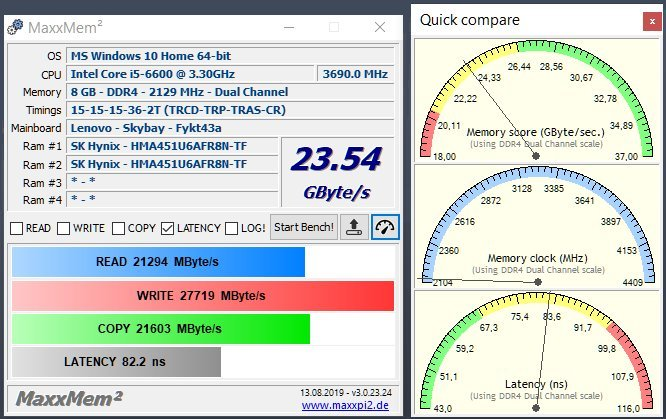Click the MaxxMem² title bar text
The height and width of the screenshot is (419, 666).
tap(65, 28)
